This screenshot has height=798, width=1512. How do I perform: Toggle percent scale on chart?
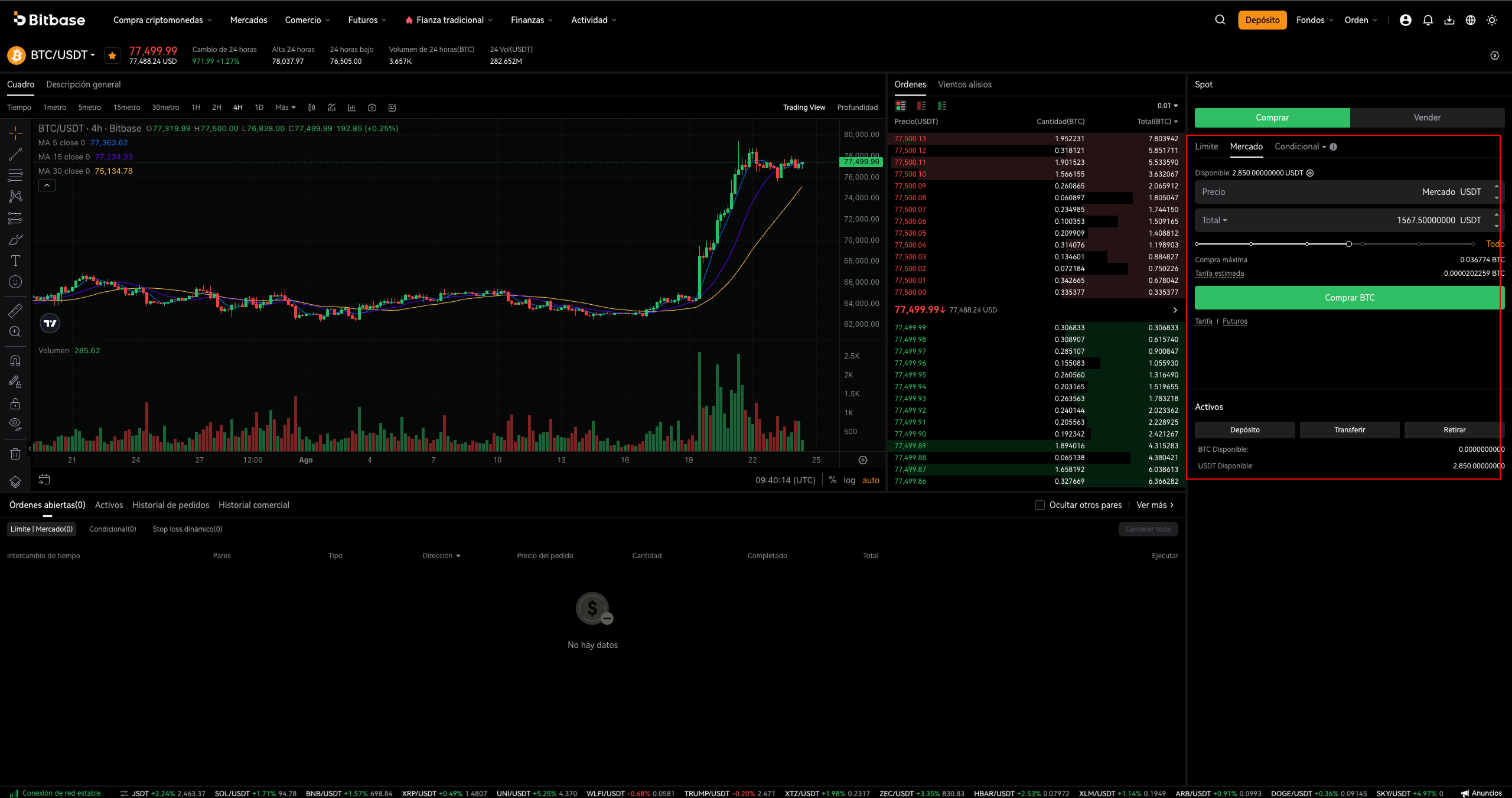click(x=833, y=480)
